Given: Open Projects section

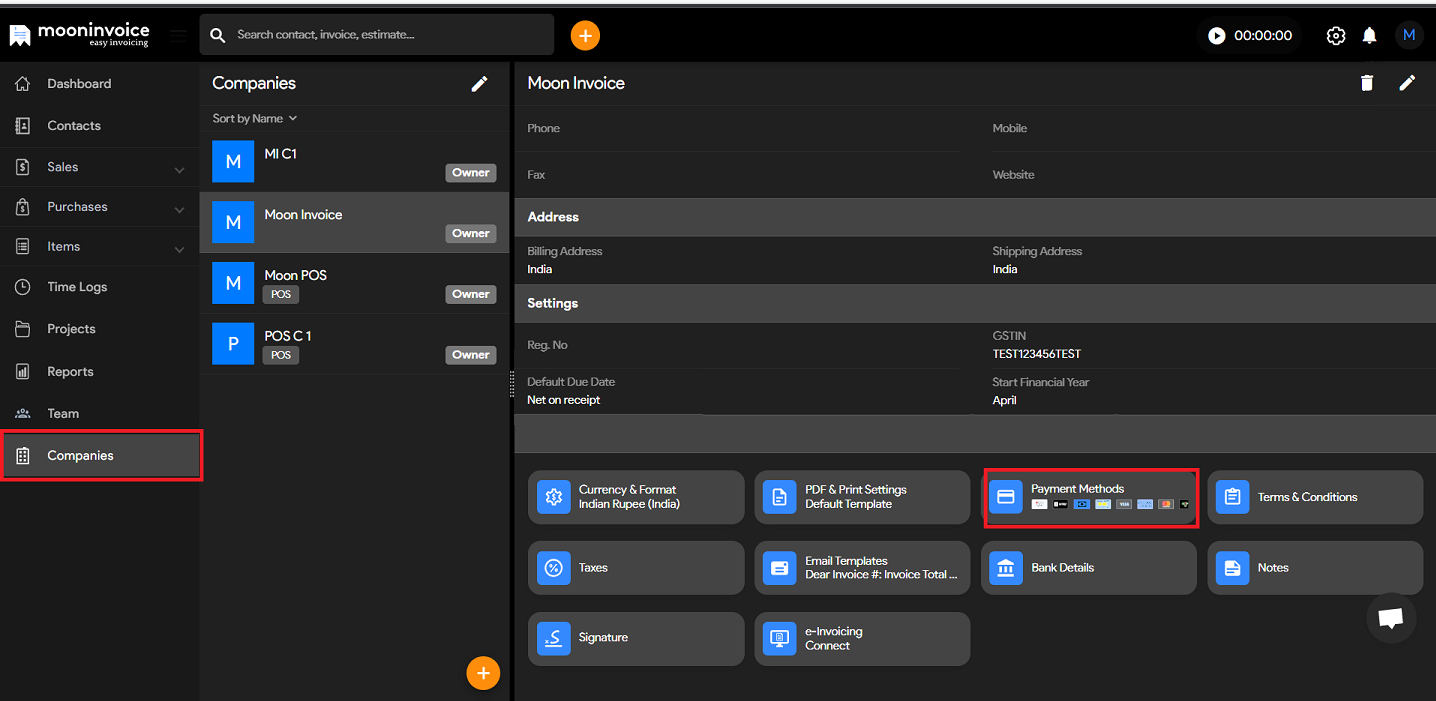Looking at the screenshot, I should click(x=100, y=329).
